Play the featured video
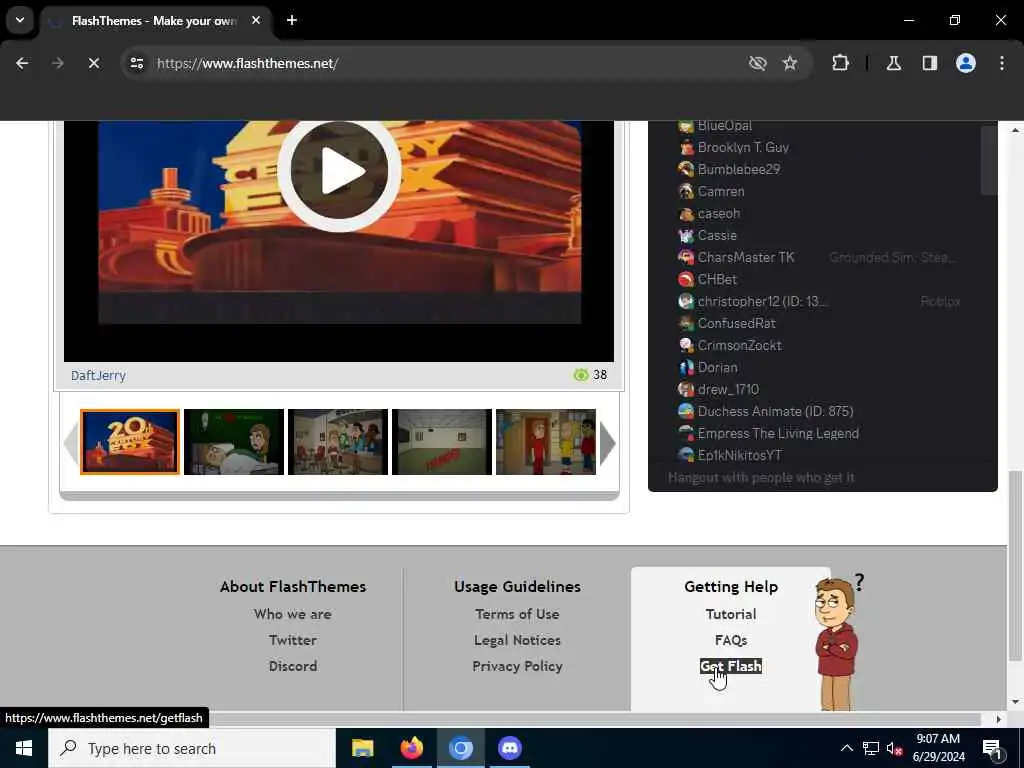 coord(339,171)
